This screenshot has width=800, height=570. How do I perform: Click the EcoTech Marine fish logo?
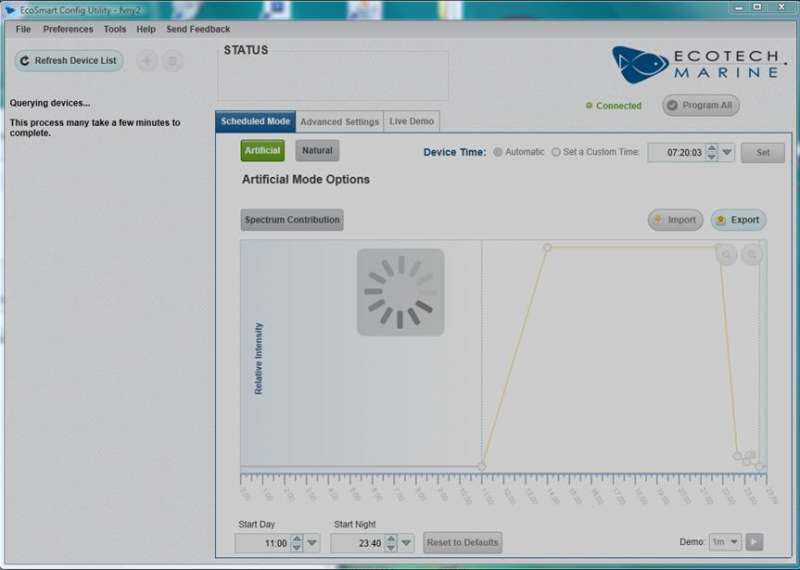(x=639, y=64)
